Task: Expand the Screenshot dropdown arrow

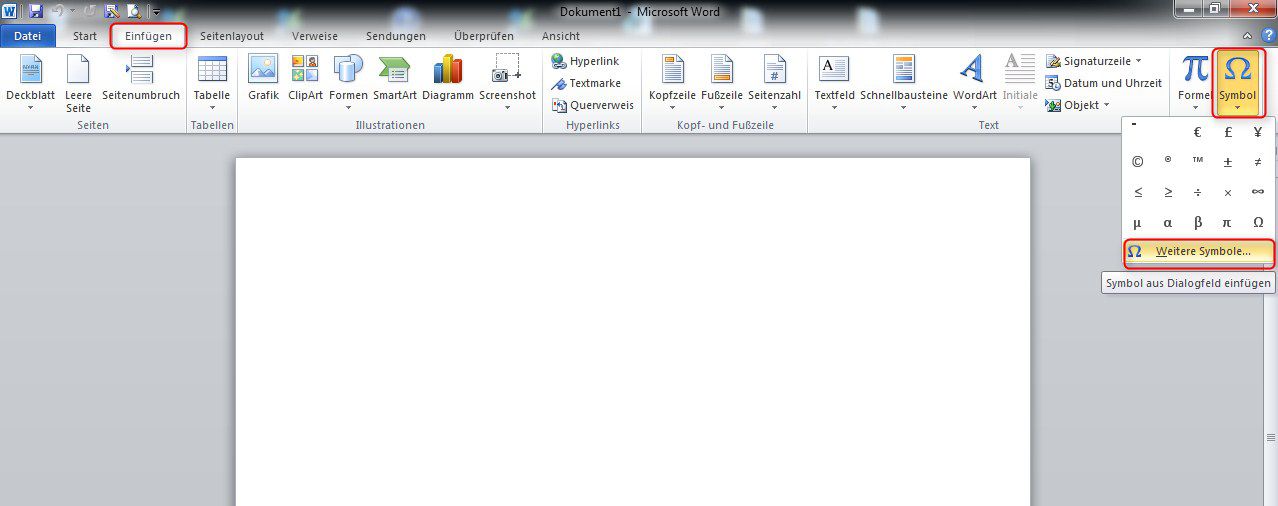Action: coord(507,108)
